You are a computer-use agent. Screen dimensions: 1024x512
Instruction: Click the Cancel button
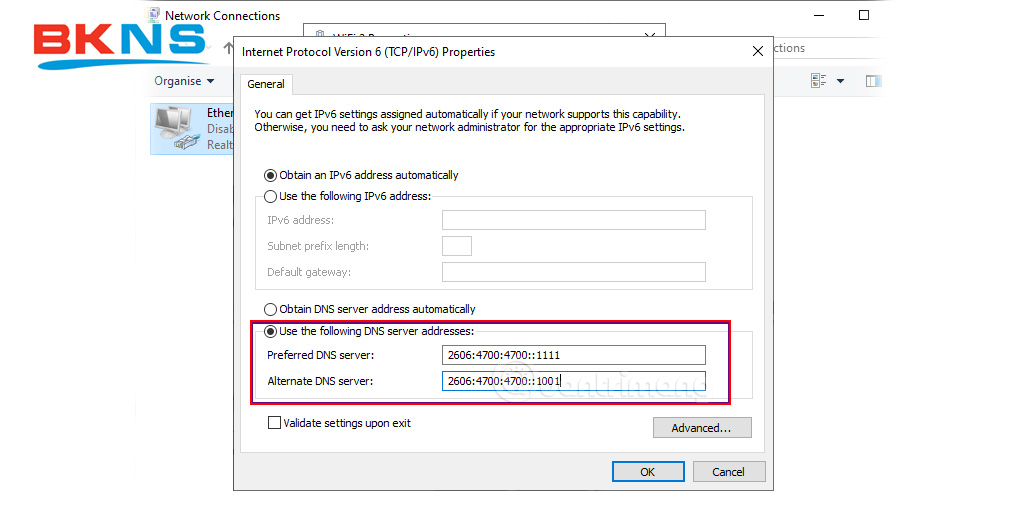(729, 472)
